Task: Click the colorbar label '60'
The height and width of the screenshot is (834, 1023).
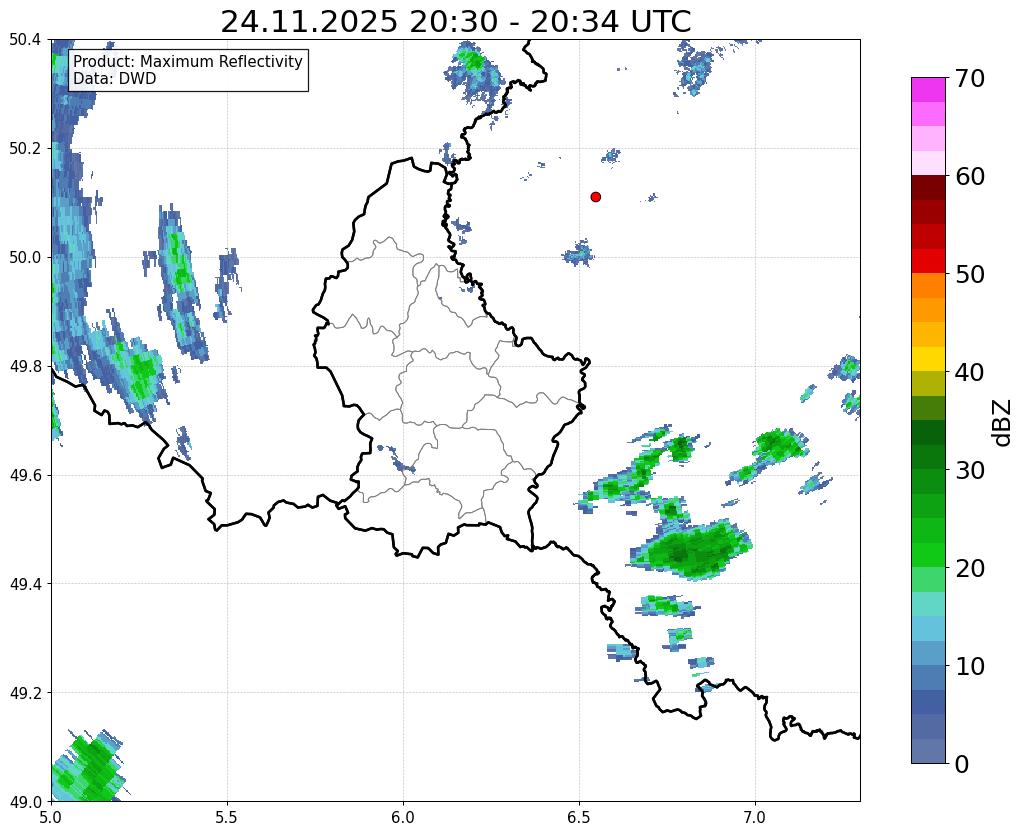Action: tap(969, 176)
